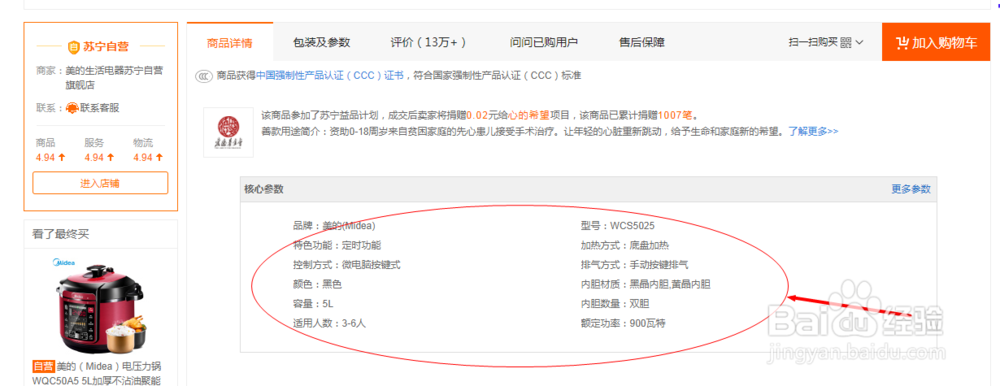Click the 联系客服 chat icon
1000x386 pixels.
[73, 108]
